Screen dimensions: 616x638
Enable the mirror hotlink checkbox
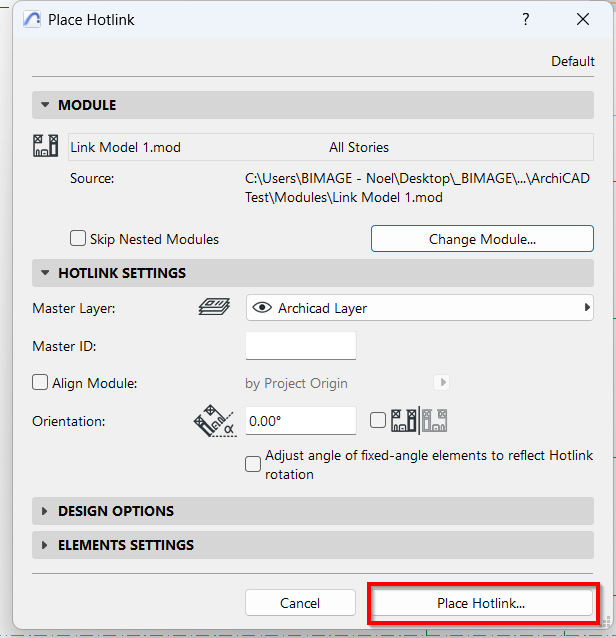point(378,421)
